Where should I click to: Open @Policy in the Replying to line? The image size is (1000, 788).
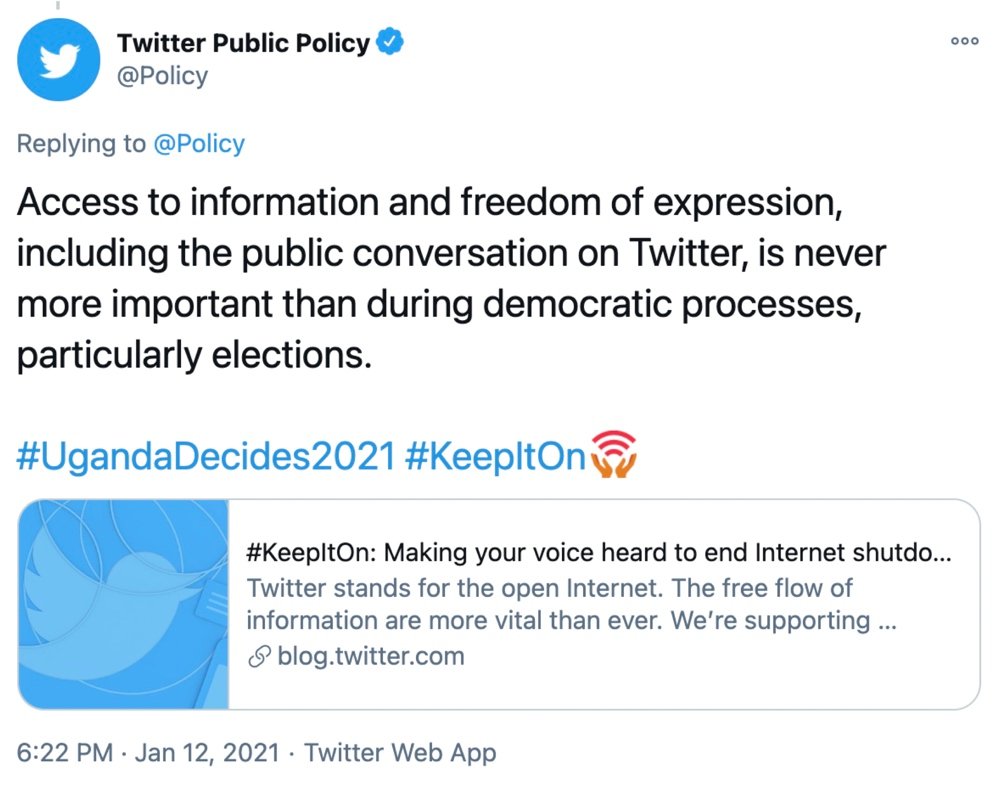click(x=198, y=144)
